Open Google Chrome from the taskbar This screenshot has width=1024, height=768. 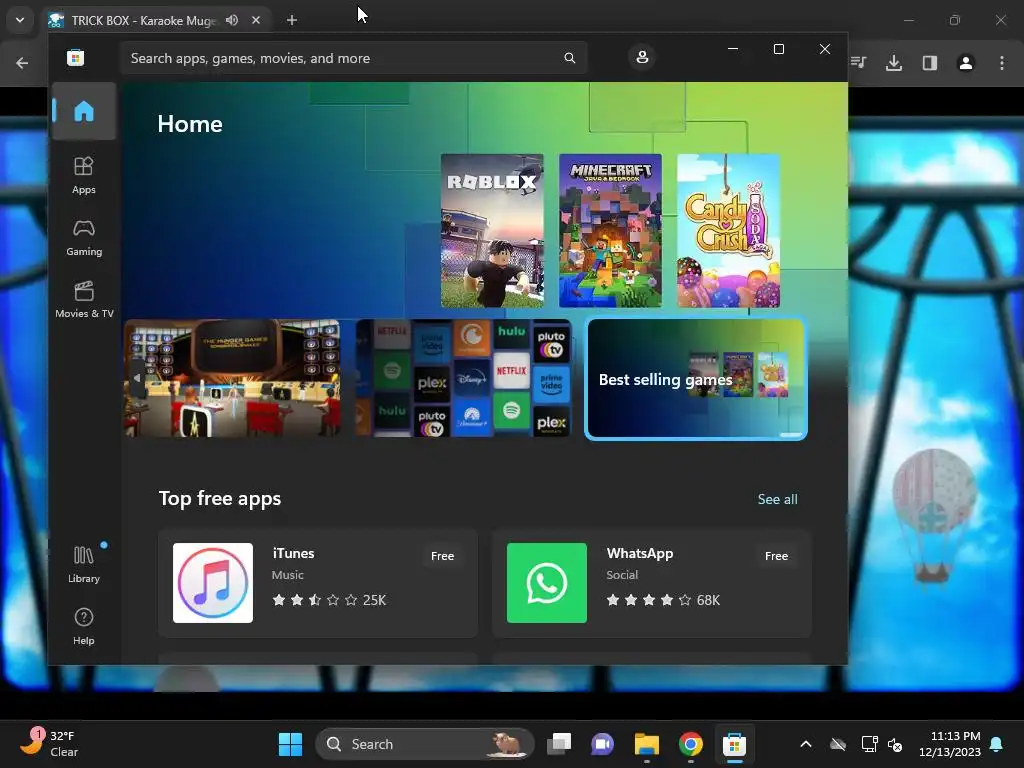point(690,744)
